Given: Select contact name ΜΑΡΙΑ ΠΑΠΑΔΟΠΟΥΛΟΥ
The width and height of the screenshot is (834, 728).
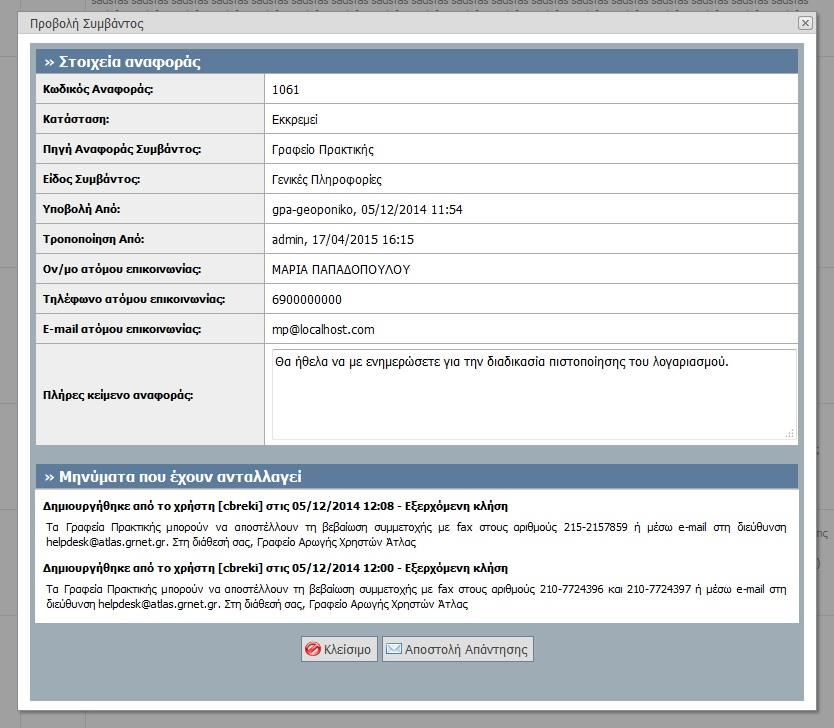Looking at the screenshot, I should (341, 270).
